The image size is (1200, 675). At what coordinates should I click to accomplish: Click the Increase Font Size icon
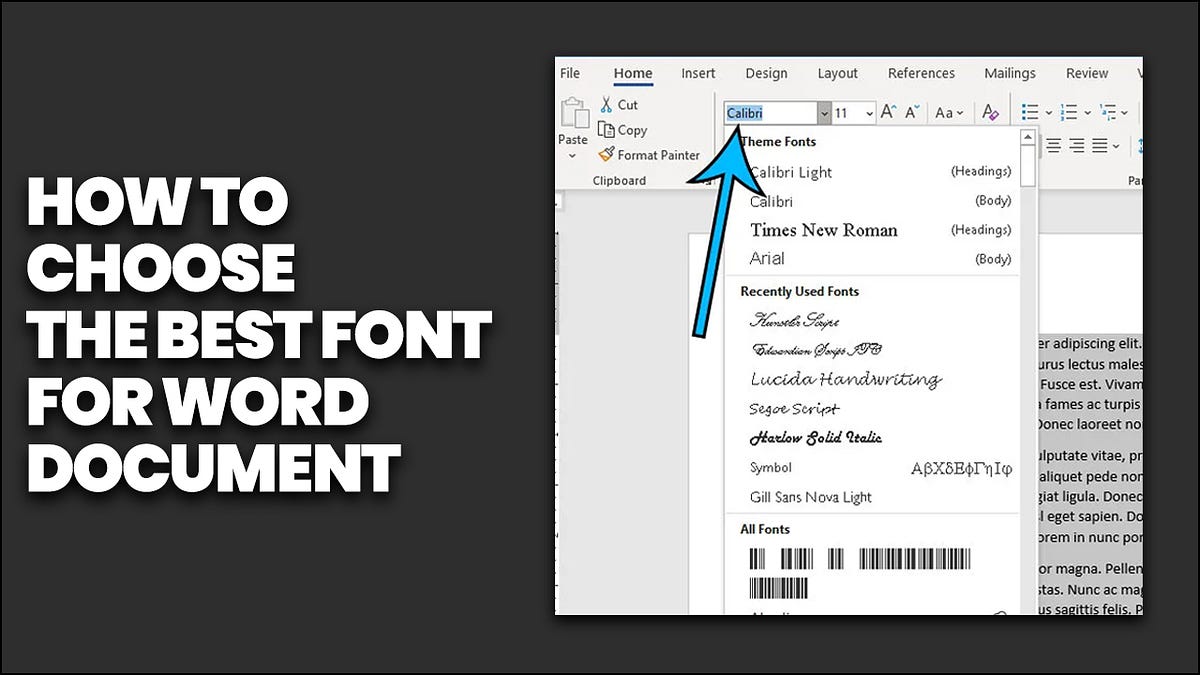[888, 112]
